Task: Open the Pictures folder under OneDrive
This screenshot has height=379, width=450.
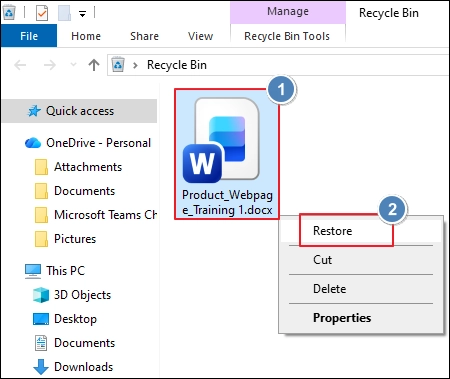Action: point(75,239)
